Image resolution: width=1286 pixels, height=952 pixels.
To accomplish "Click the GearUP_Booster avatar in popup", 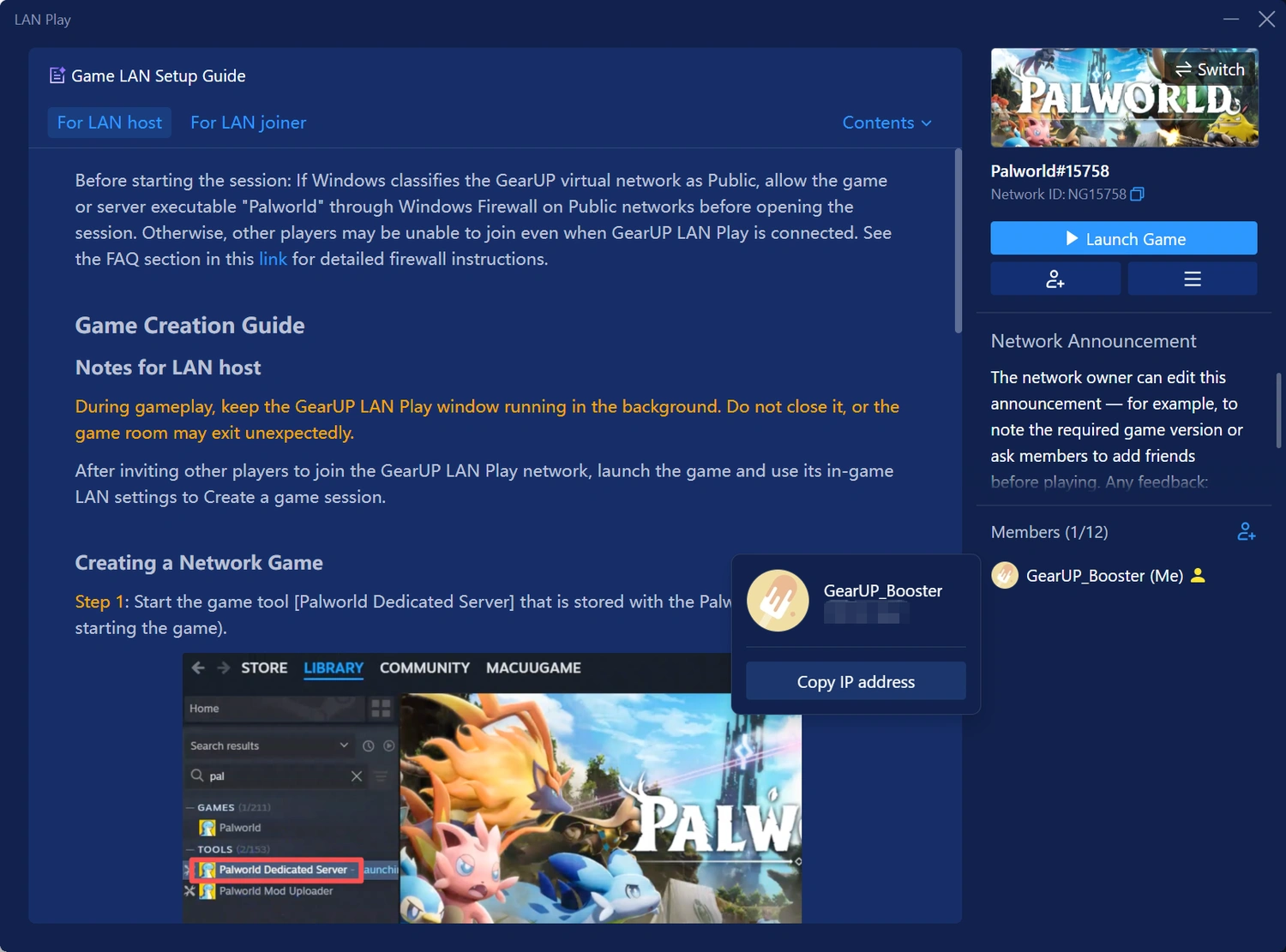I will 778,601.
